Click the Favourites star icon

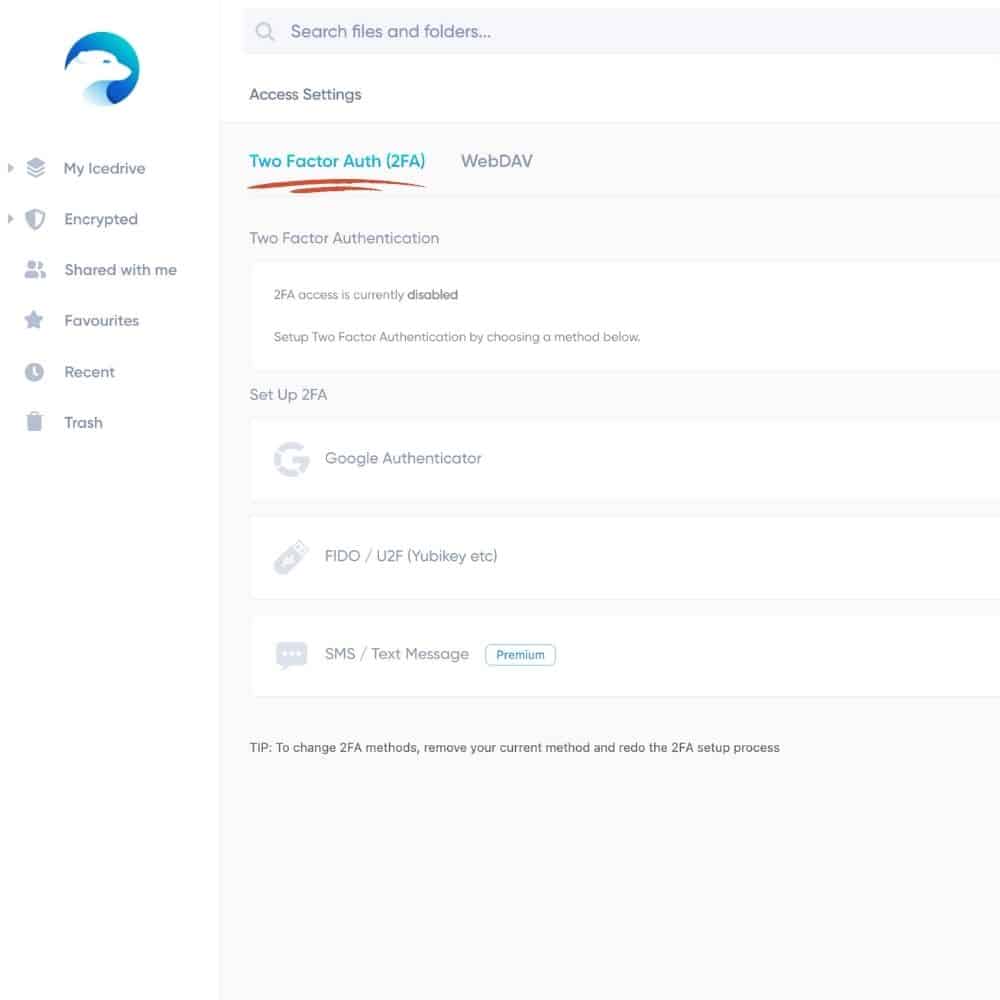pyautogui.click(x=34, y=320)
